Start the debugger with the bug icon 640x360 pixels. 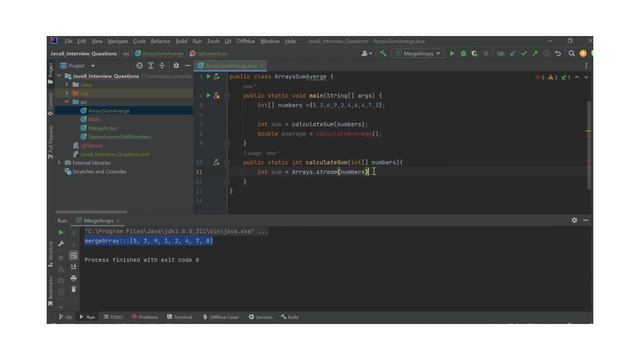pos(463,53)
